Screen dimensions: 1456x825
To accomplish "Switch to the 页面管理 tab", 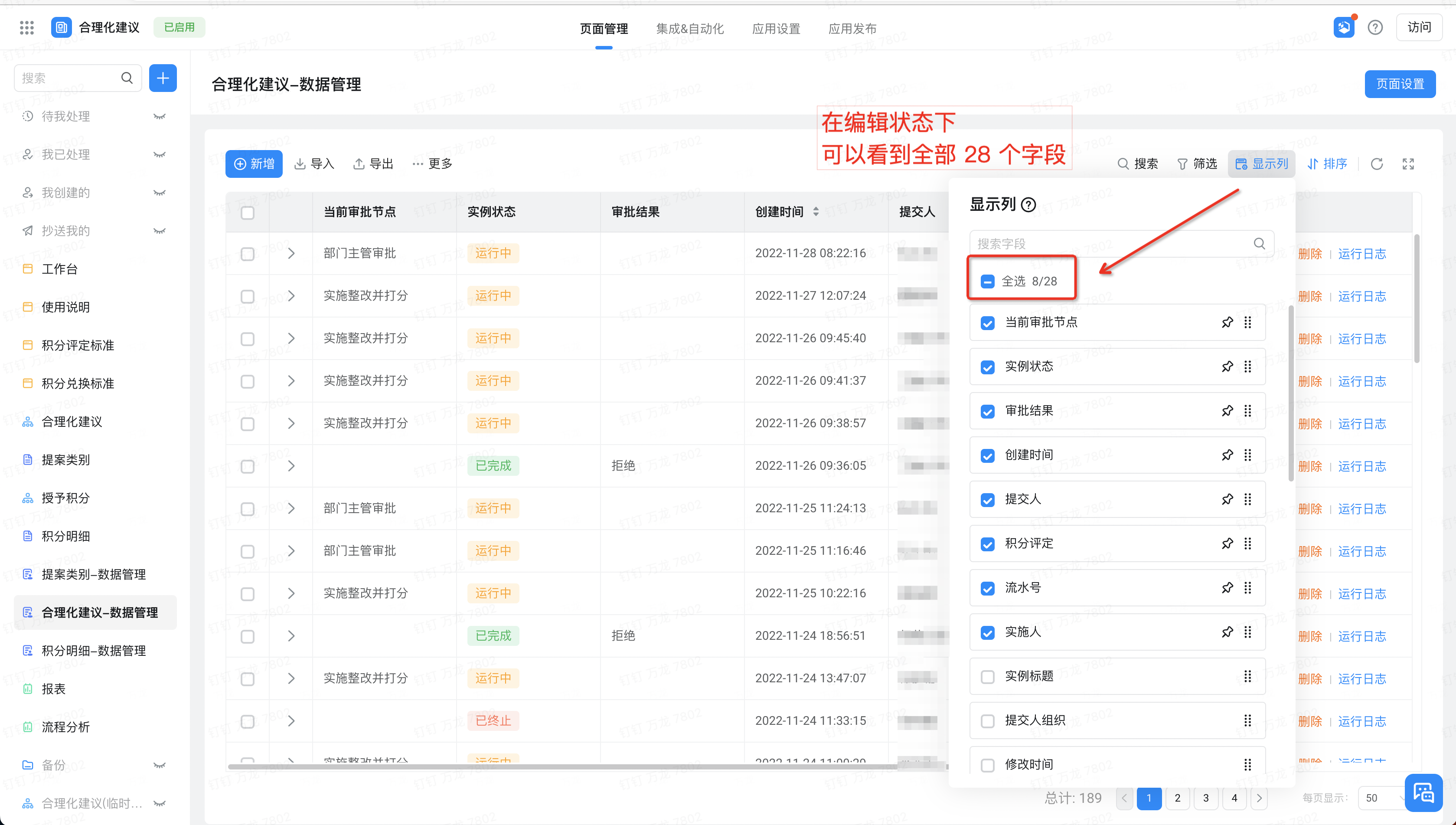I will 604,28.
